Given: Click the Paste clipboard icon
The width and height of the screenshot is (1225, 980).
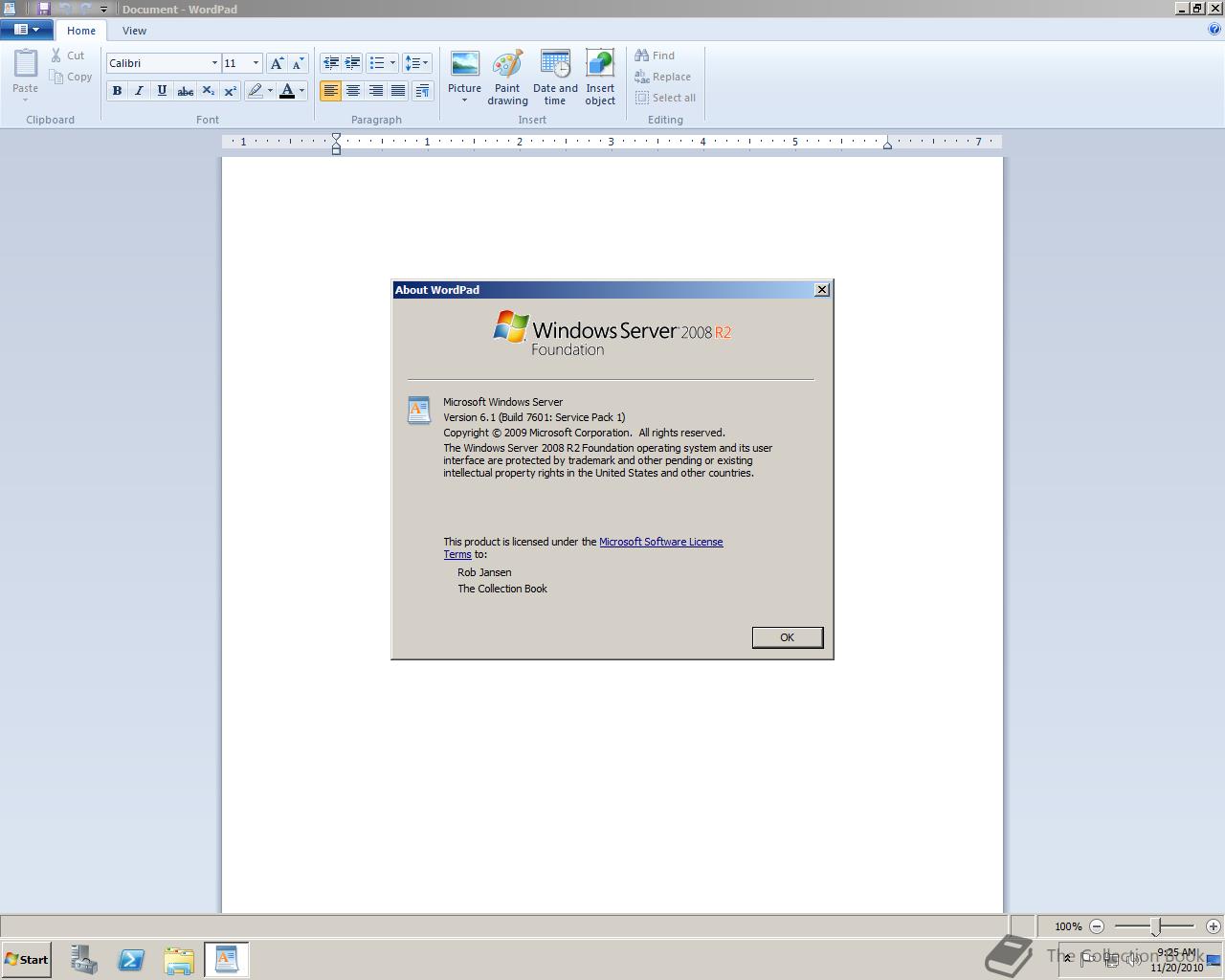Looking at the screenshot, I should coord(25,65).
